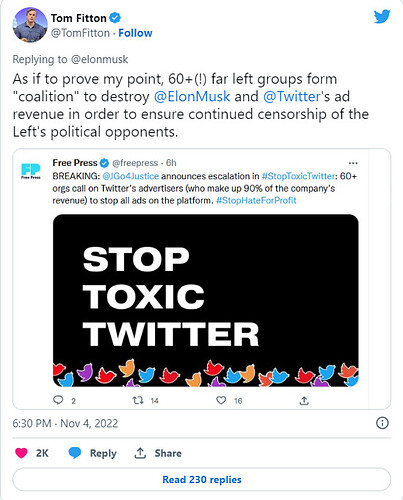Open the tweet info circle icon

(x=382, y=423)
